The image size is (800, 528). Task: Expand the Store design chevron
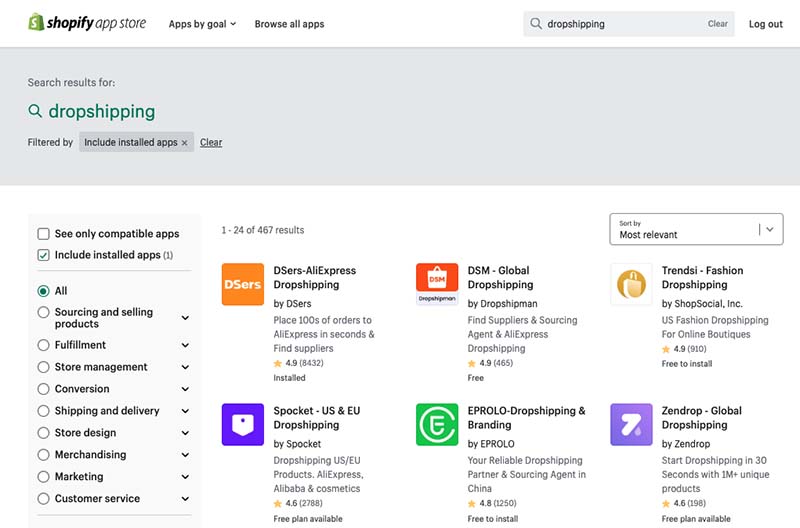point(185,433)
